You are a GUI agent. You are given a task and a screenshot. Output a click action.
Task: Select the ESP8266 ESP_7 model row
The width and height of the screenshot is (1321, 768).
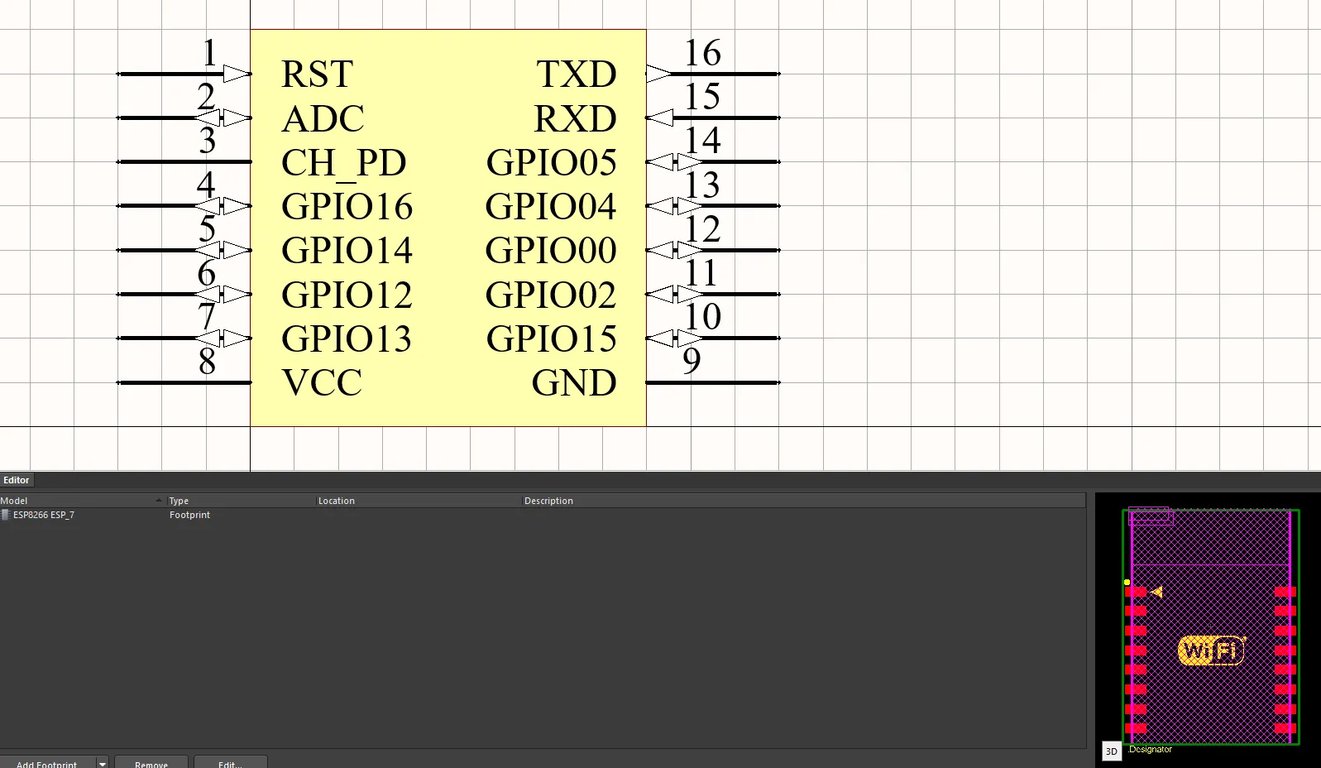542,515
